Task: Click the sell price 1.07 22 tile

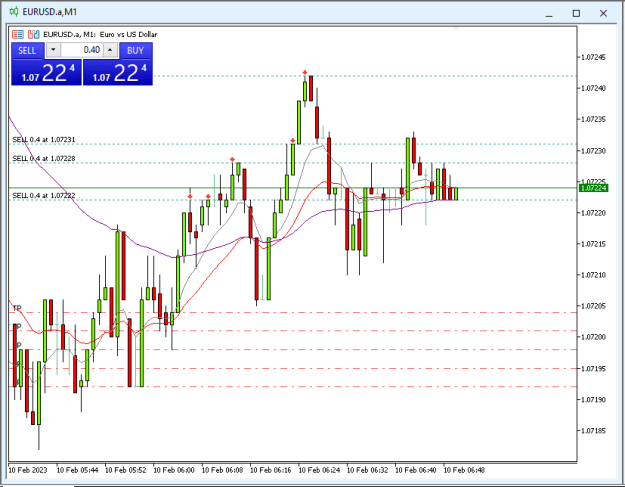Action: click(x=47, y=73)
